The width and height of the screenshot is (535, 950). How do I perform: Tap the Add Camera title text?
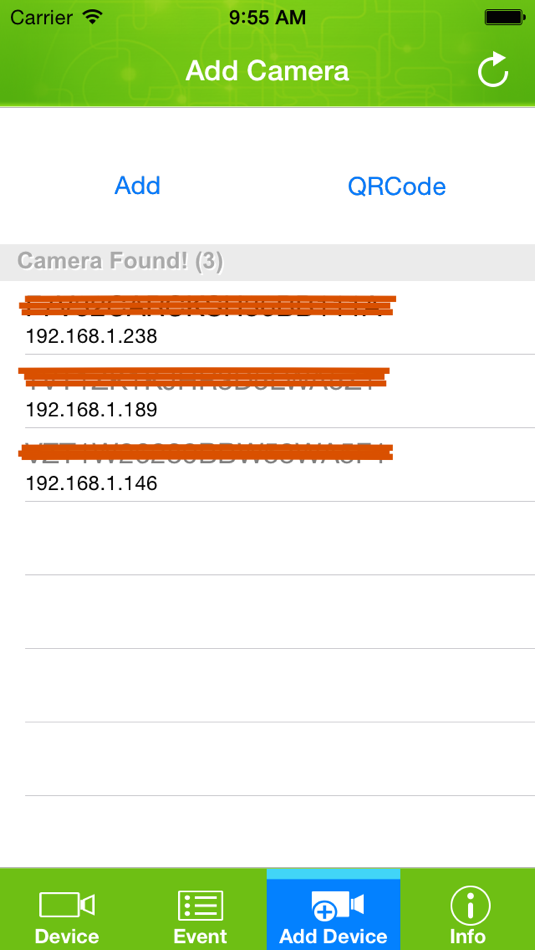click(x=267, y=71)
